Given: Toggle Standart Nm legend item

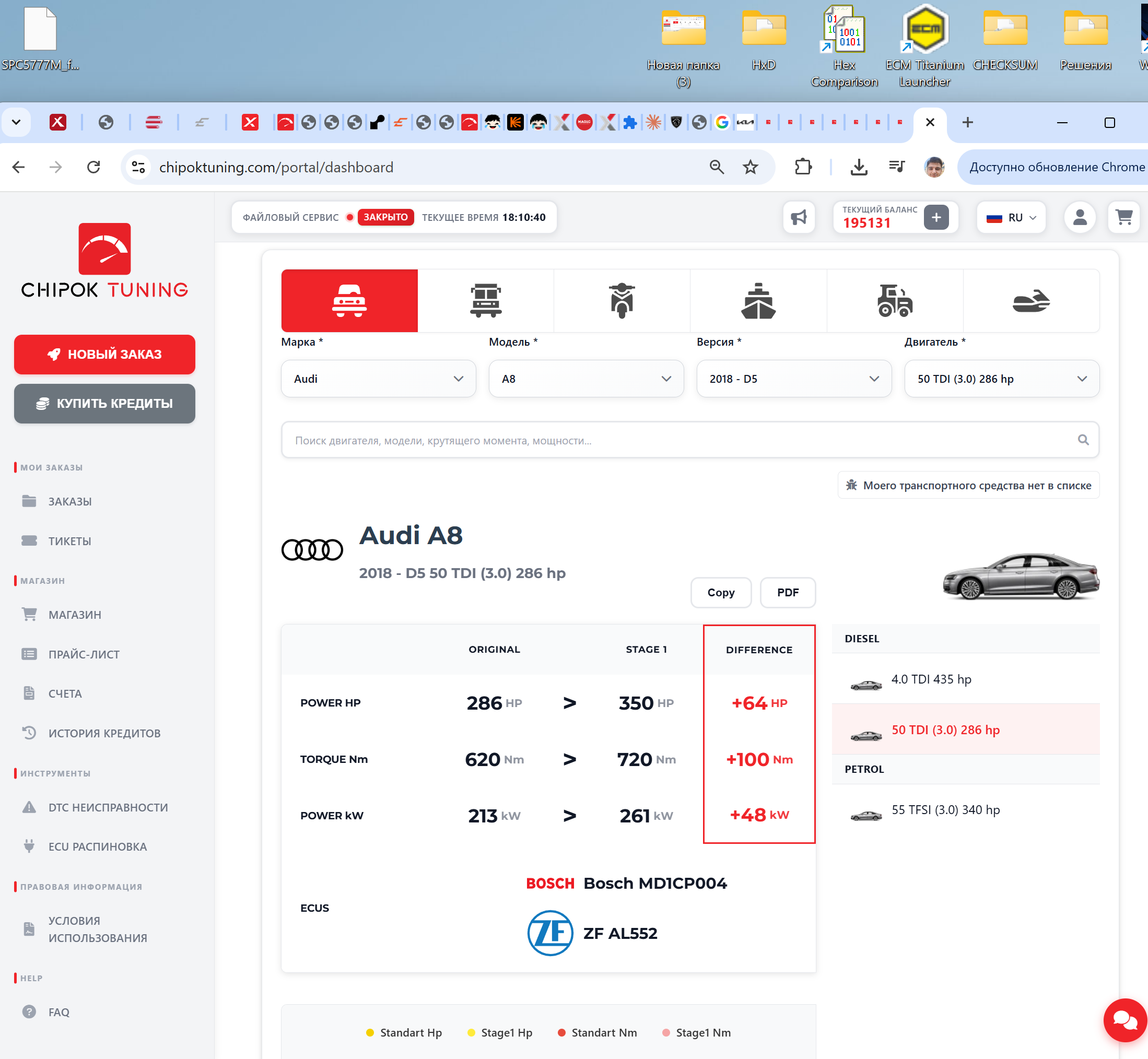Looking at the screenshot, I should tap(597, 1033).
